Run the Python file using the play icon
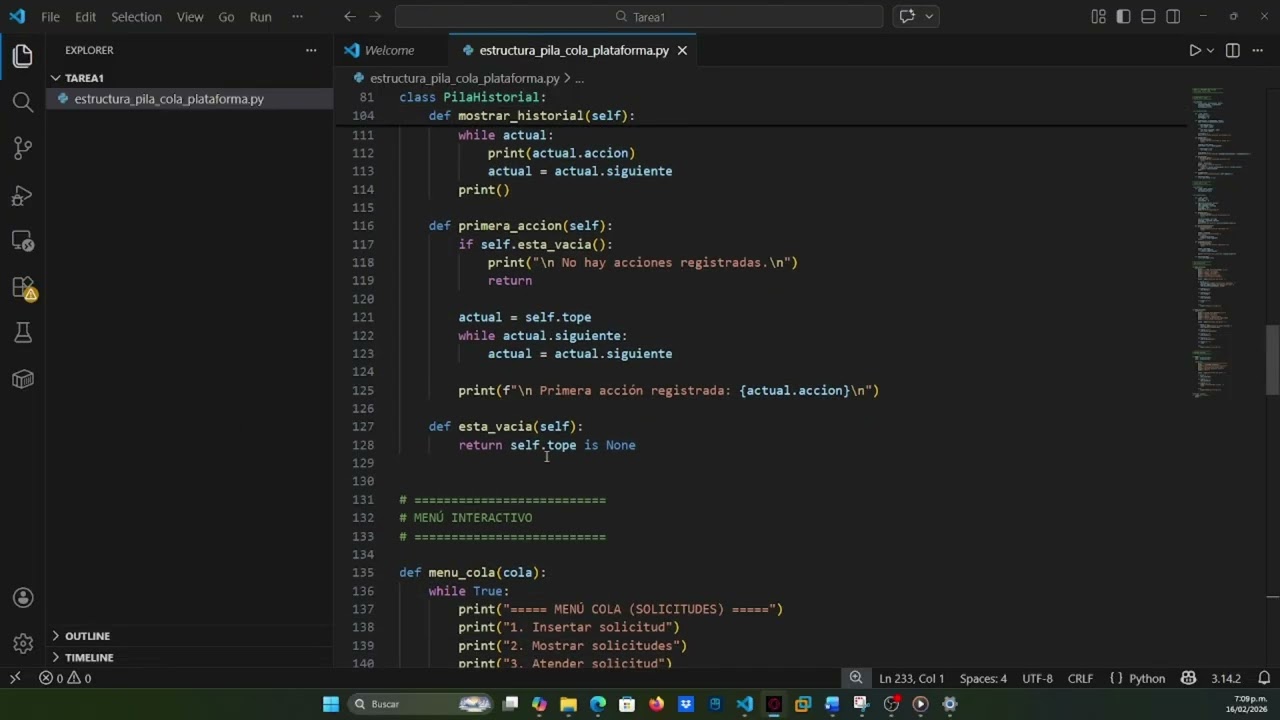1280x720 pixels. pyautogui.click(x=1194, y=50)
